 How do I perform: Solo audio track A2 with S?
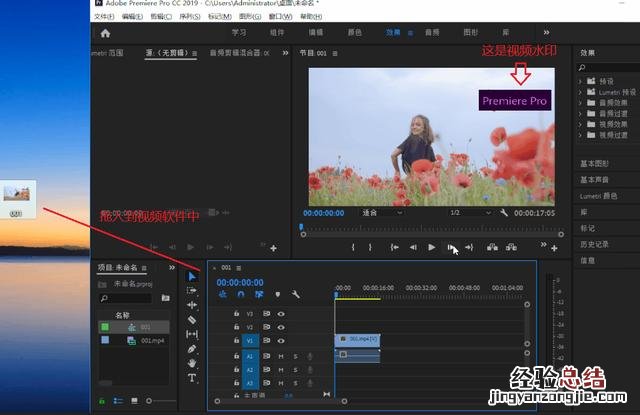294,370
